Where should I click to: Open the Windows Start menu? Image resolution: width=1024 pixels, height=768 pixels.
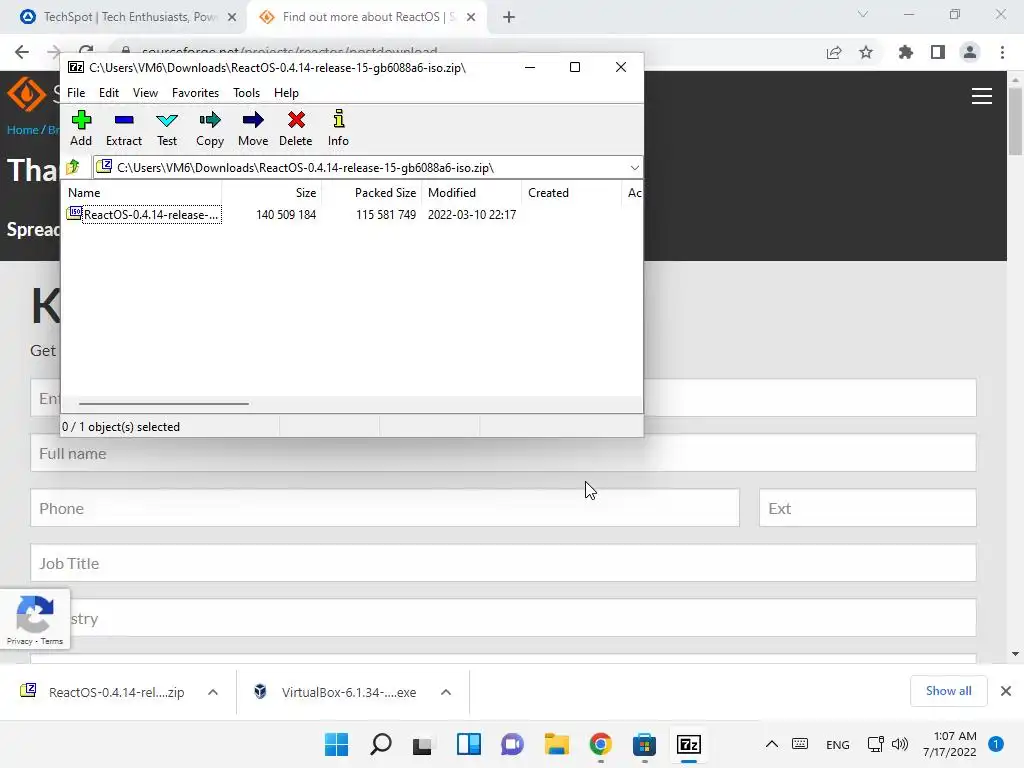pyautogui.click(x=336, y=744)
